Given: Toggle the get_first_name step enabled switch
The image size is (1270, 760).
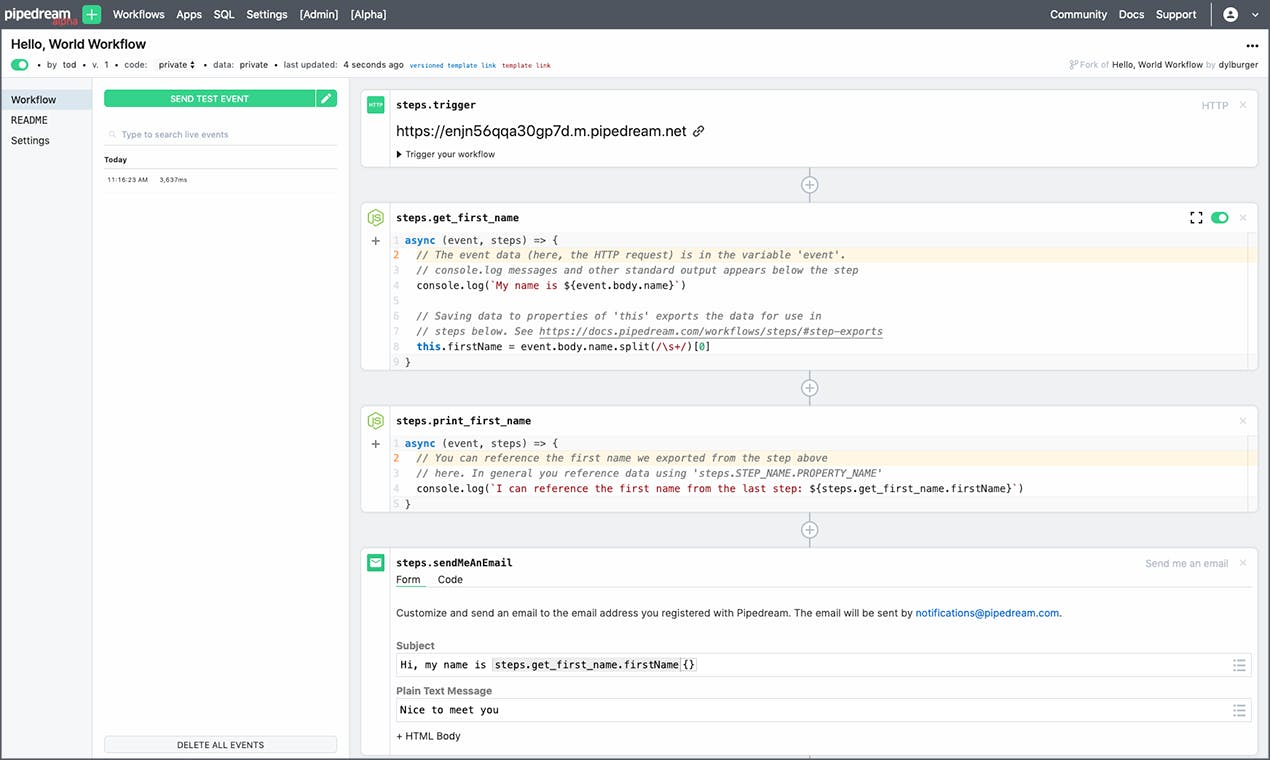Looking at the screenshot, I should (1219, 217).
